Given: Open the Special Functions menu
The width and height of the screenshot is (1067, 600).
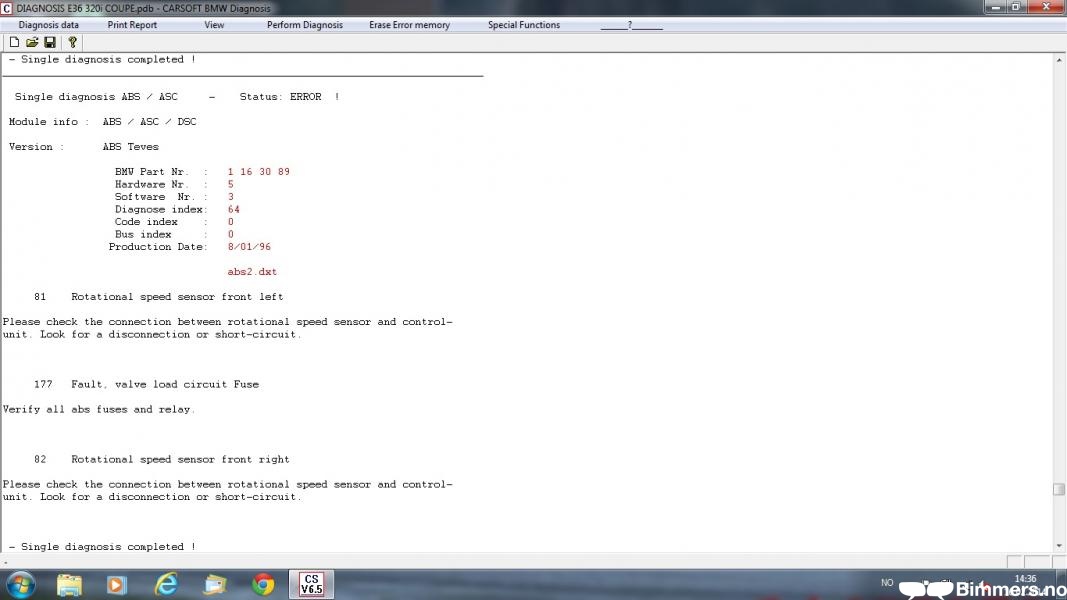Looking at the screenshot, I should pyautogui.click(x=524, y=24).
